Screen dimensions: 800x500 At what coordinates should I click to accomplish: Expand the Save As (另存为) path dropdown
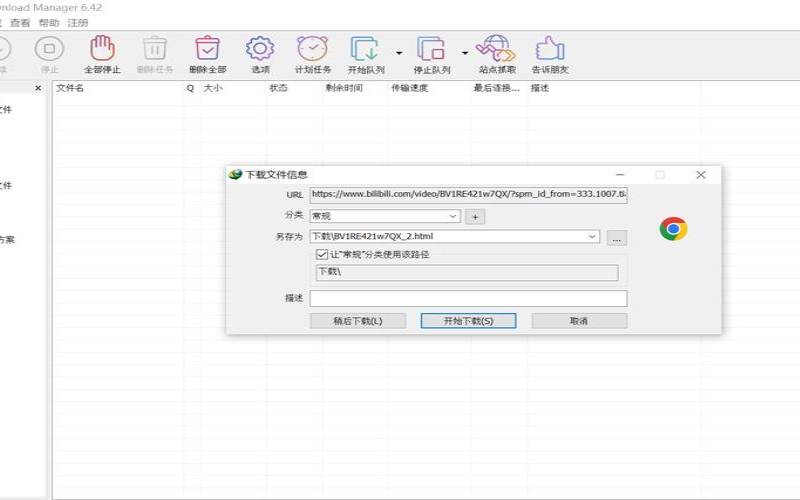(592, 237)
